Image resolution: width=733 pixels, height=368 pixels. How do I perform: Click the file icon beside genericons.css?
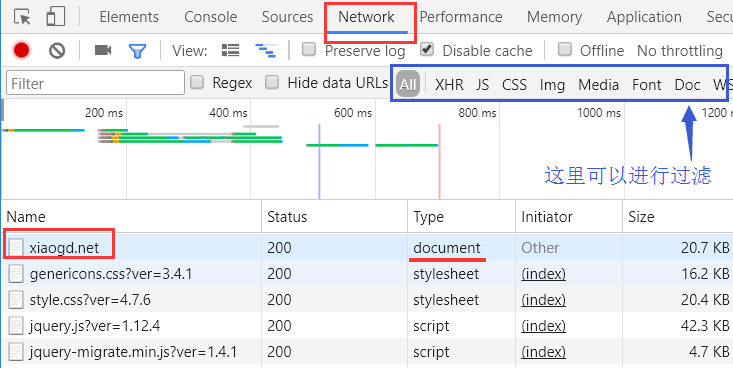coord(17,274)
